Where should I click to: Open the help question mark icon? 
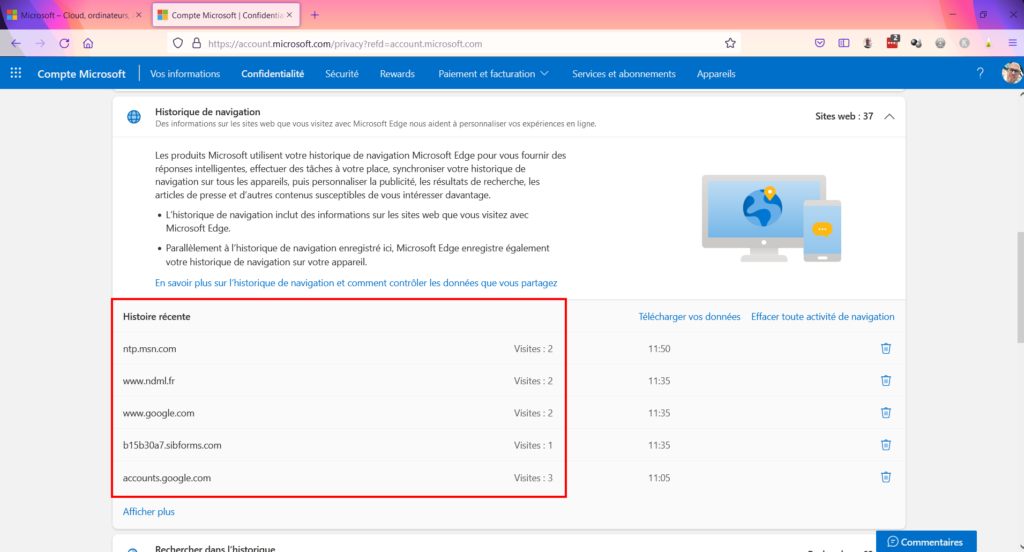click(980, 73)
